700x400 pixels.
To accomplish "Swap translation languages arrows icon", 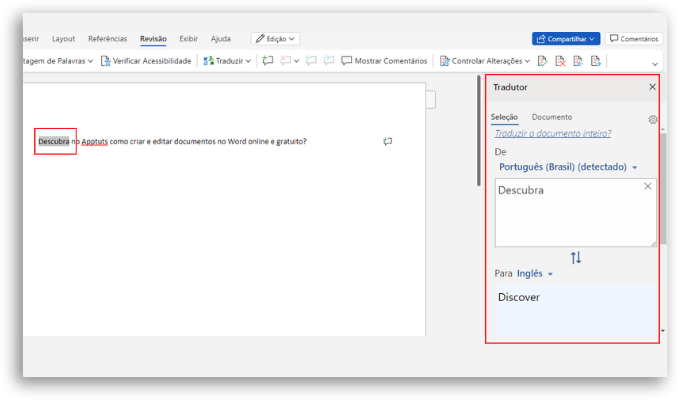I will tap(576, 258).
